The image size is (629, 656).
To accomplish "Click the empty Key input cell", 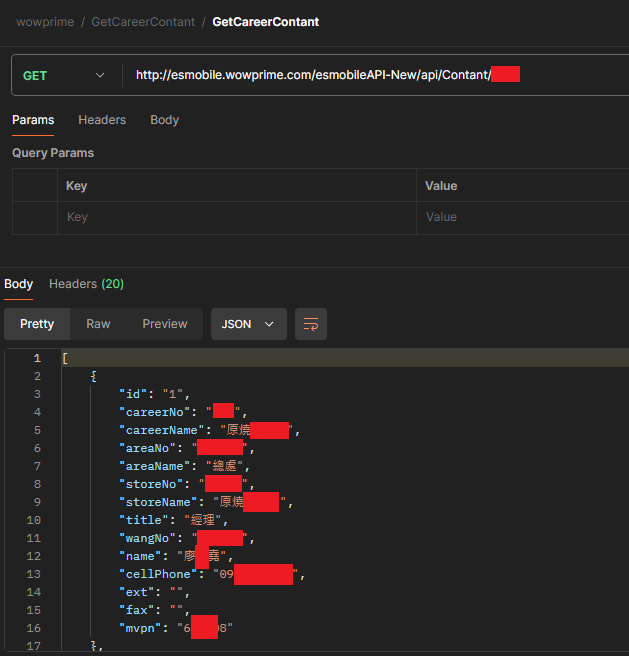I will coord(237,217).
